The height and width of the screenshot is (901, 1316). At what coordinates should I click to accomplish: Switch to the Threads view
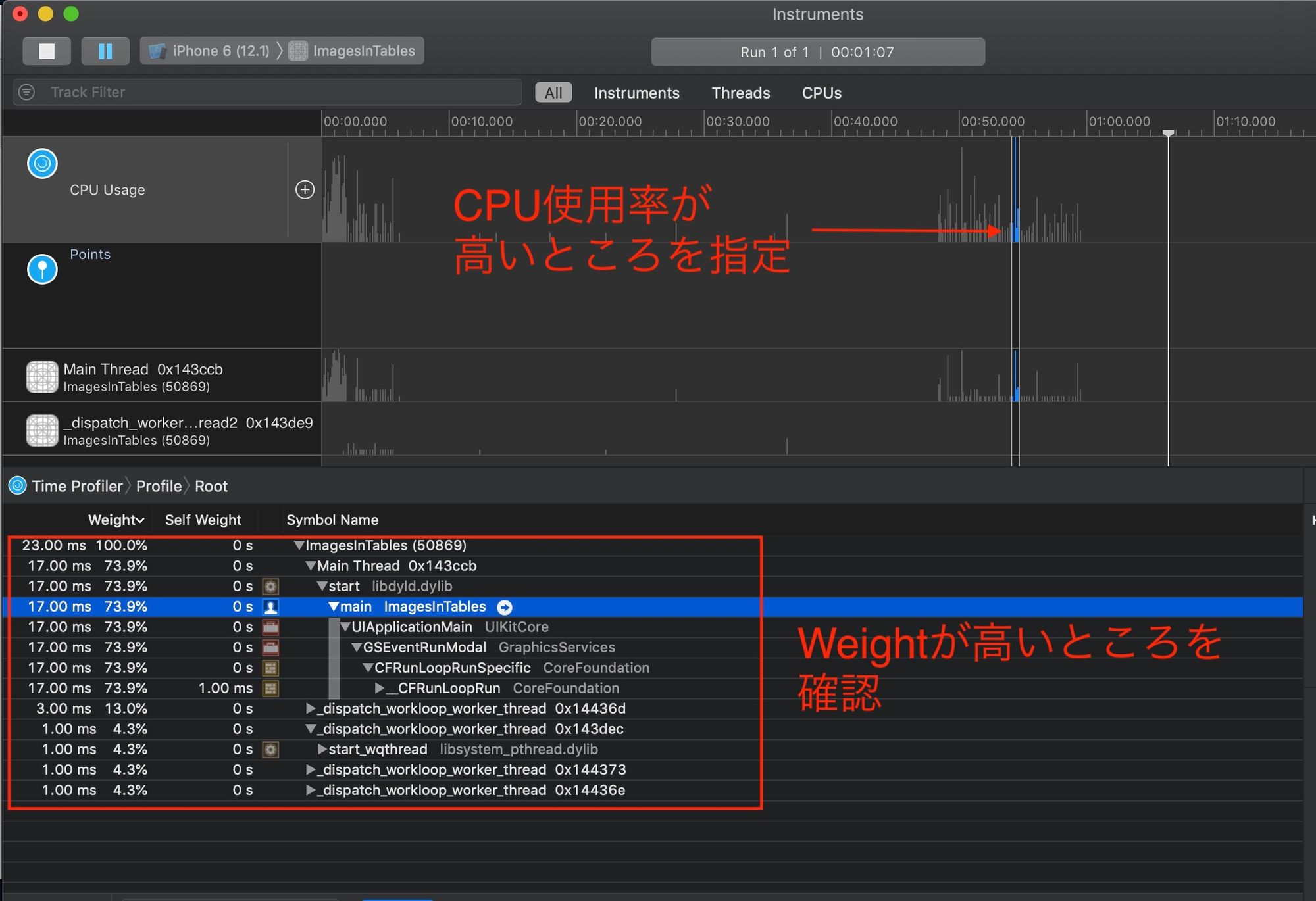click(740, 93)
